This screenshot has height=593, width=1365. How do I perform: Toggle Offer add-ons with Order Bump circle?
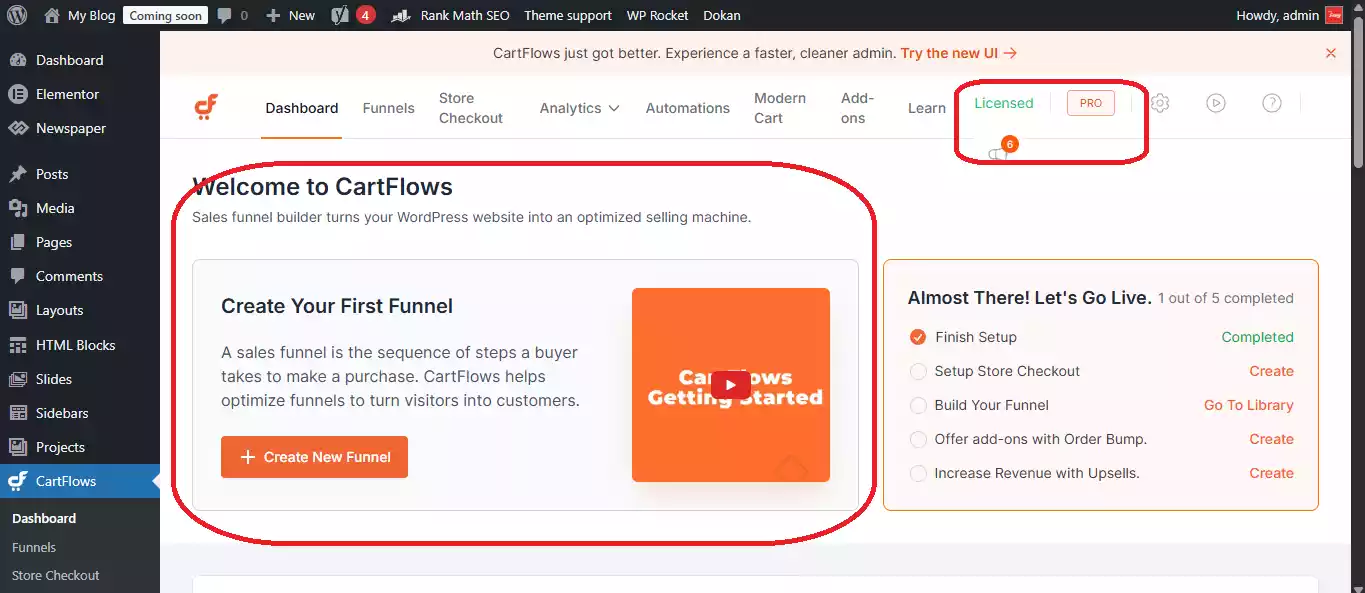click(x=918, y=439)
